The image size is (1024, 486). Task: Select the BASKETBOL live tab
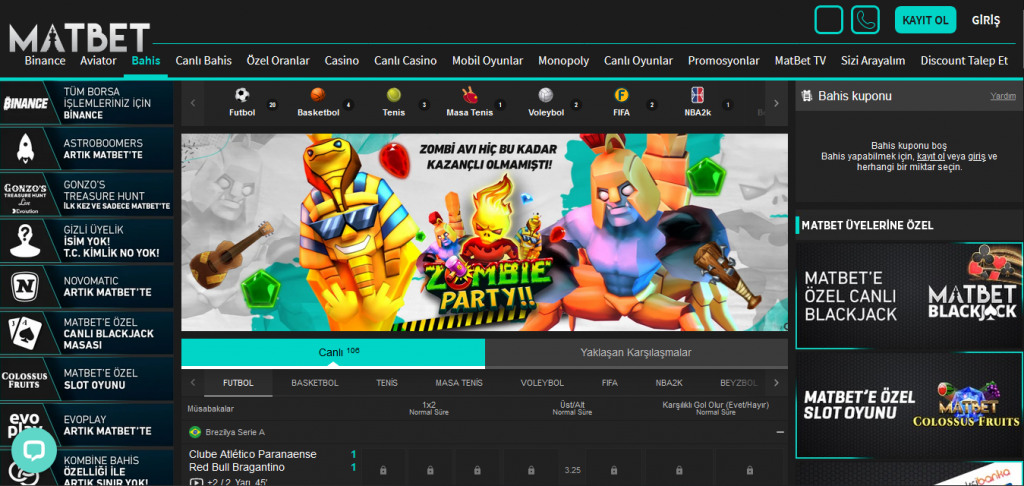coord(315,383)
